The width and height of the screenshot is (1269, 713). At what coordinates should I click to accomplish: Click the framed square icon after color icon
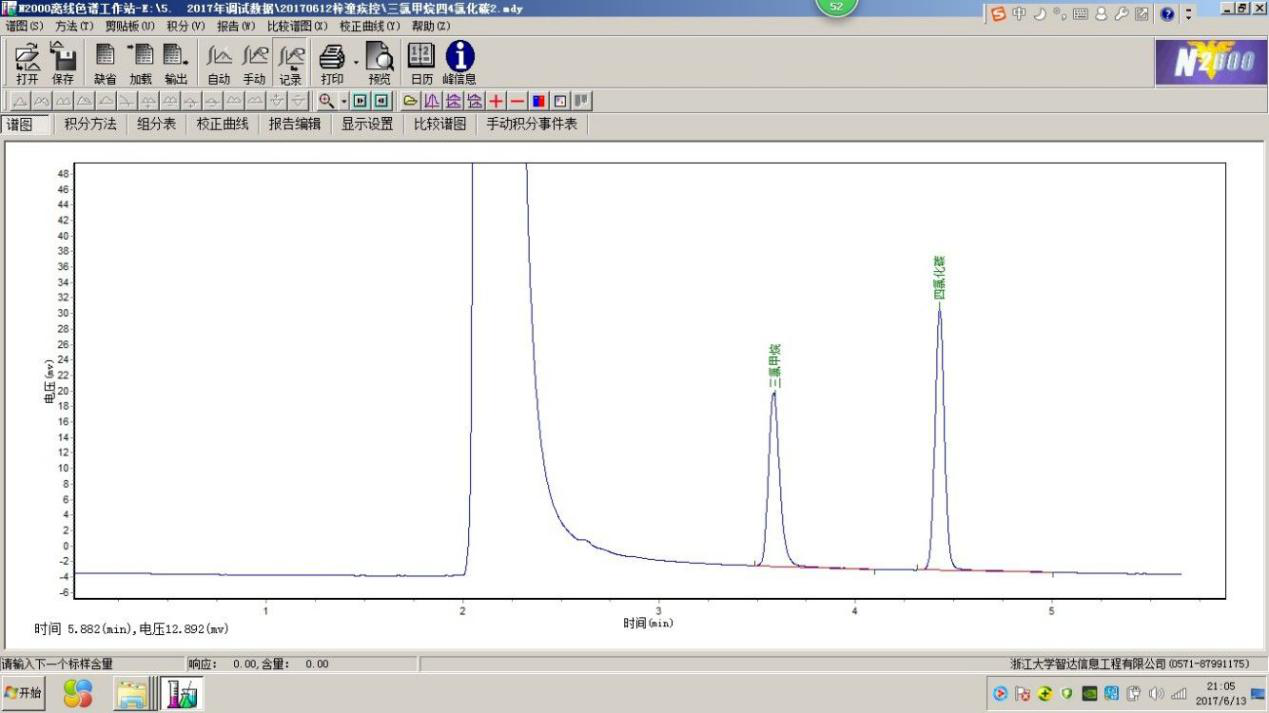[x=560, y=101]
